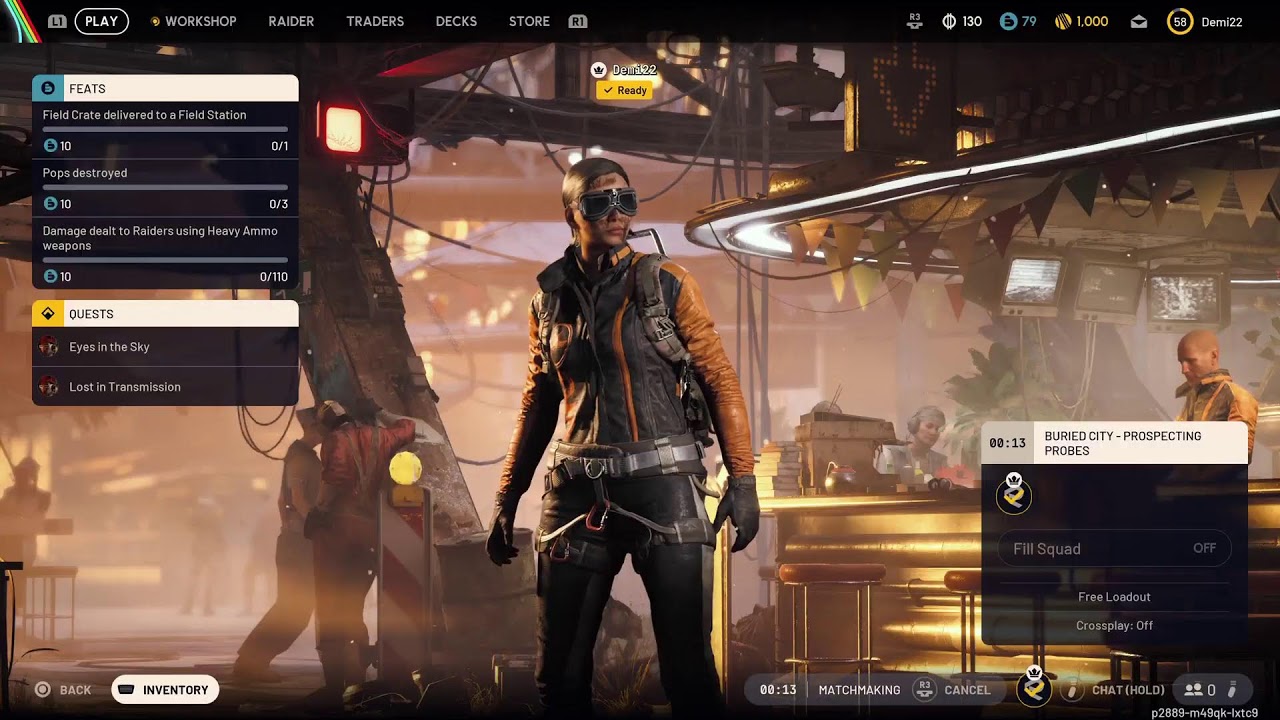The height and width of the screenshot is (720, 1280).
Task: Open the mail inbox envelope icon
Action: tap(1139, 21)
